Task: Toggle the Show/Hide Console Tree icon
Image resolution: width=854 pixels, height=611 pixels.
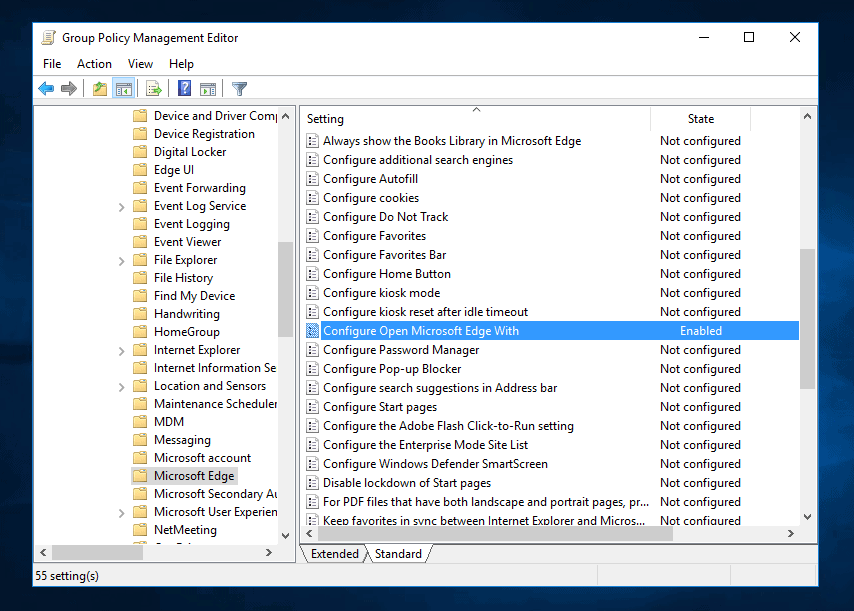Action: 124,88
